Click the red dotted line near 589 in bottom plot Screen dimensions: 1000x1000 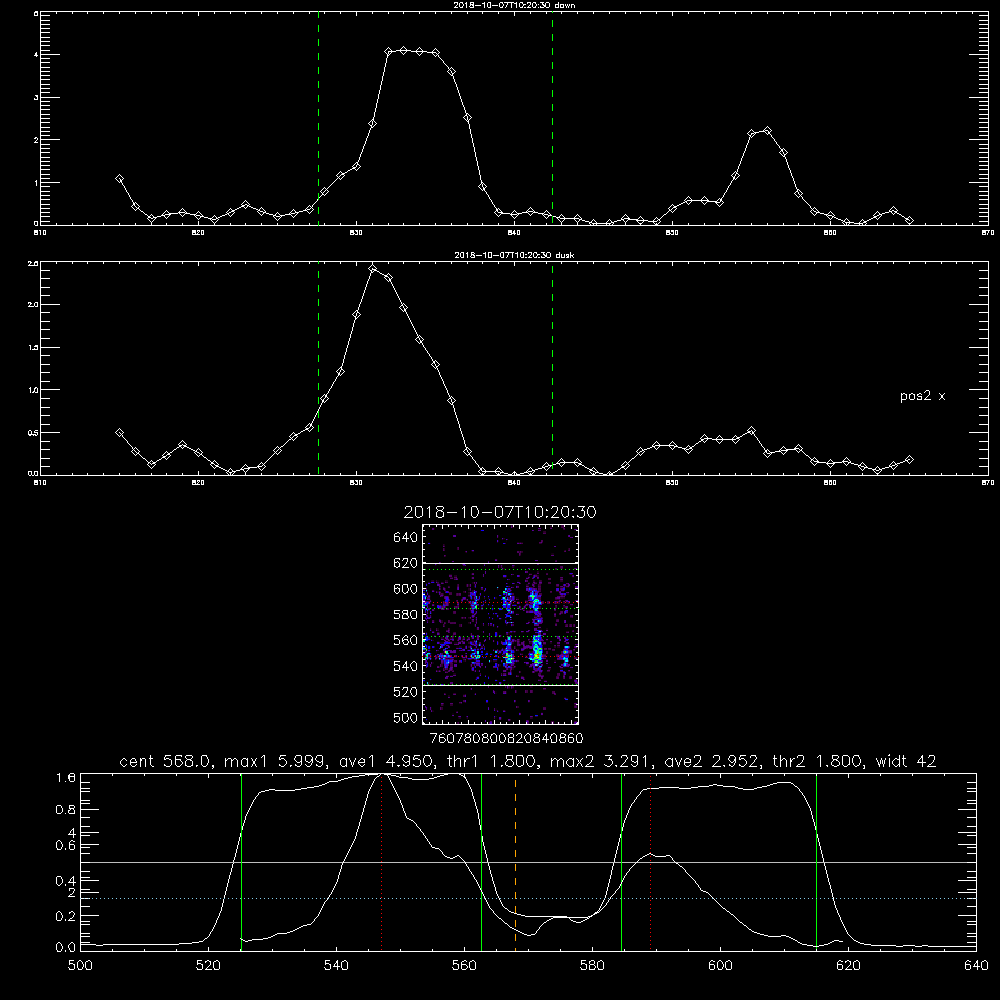coord(651,861)
